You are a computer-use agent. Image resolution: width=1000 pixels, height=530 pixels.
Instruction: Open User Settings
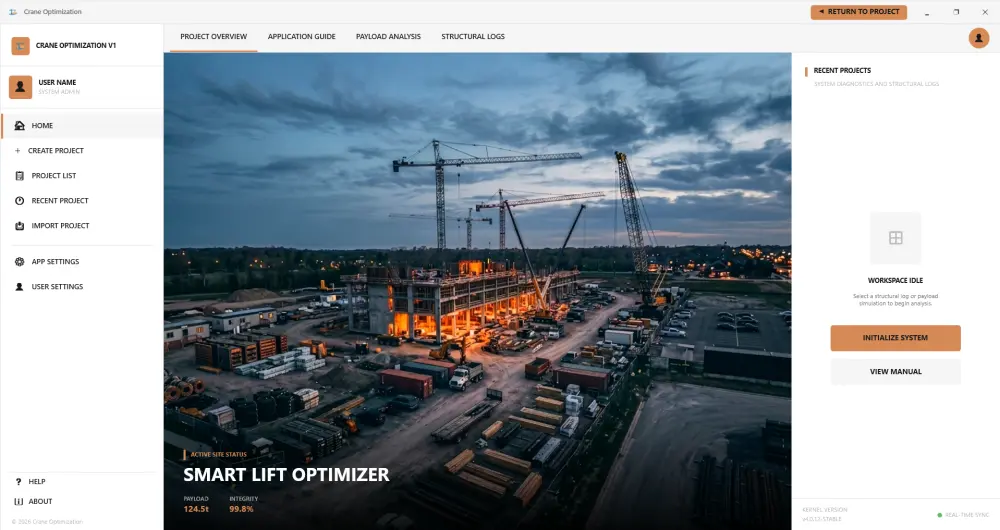point(82,287)
